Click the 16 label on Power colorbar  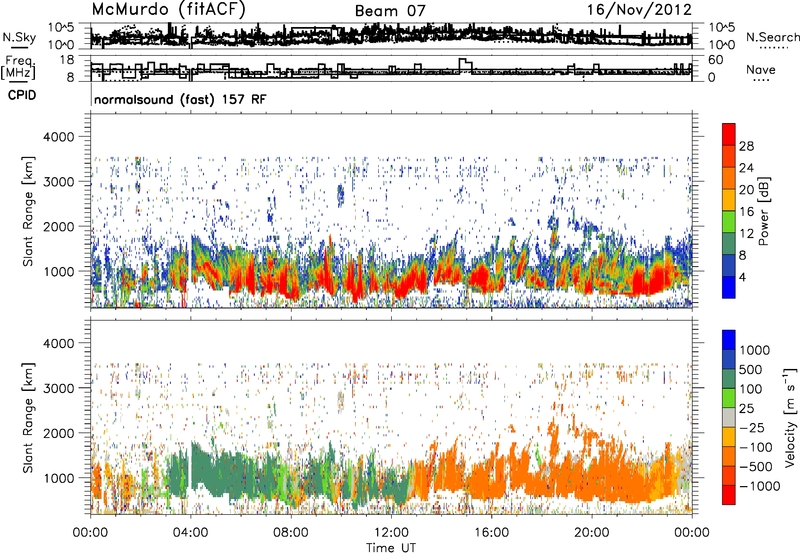tap(746, 212)
